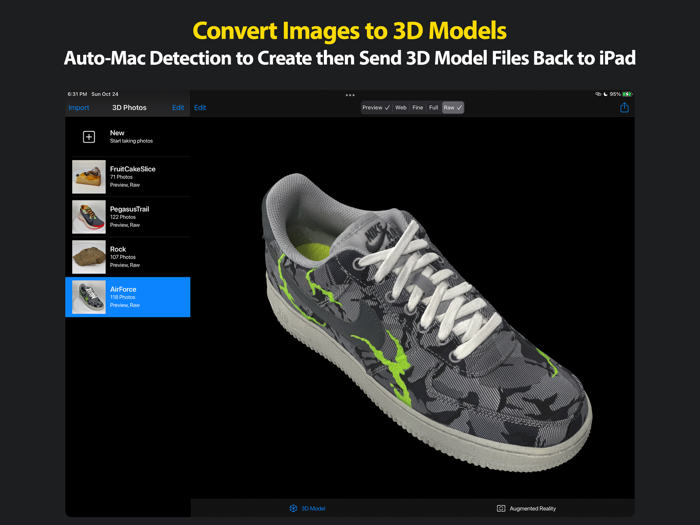Tap the Share icon

coord(624,107)
